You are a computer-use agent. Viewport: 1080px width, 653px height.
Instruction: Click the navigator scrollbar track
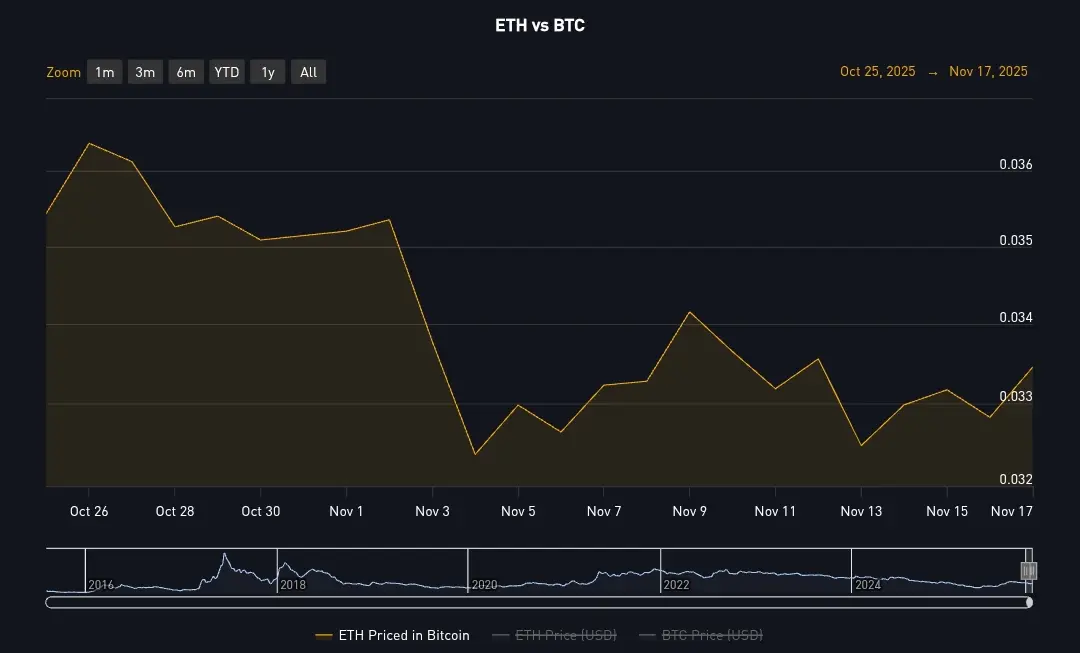pos(540,602)
